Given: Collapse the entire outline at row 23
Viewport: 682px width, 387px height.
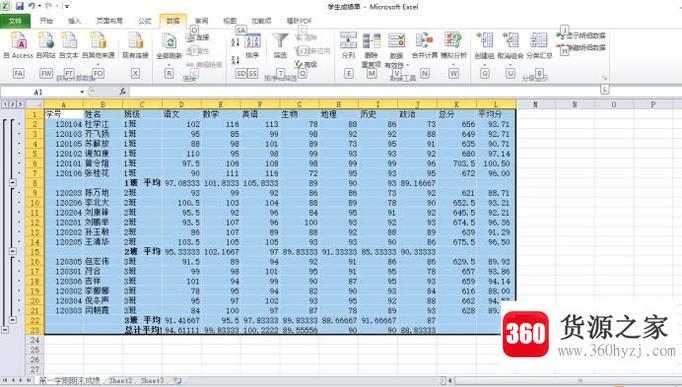Looking at the screenshot, I should [x=5, y=330].
